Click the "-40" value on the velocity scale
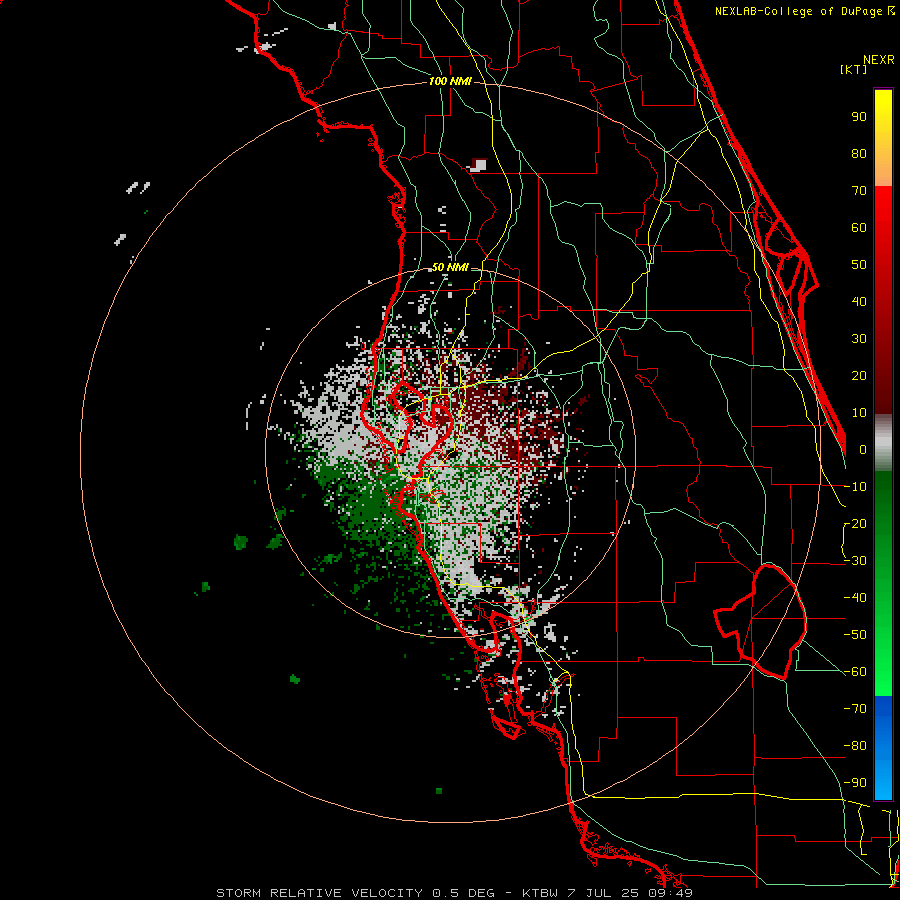 (855, 598)
